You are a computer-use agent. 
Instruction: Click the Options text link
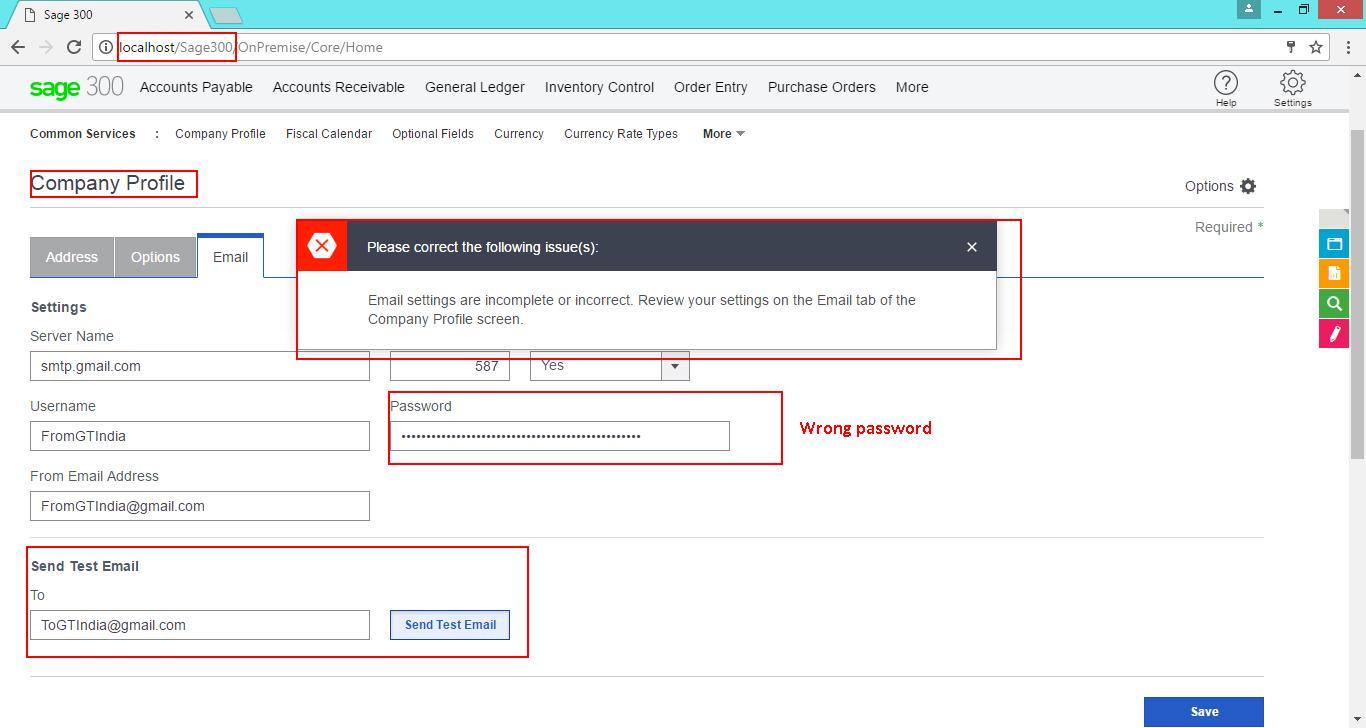(x=1209, y=186)
